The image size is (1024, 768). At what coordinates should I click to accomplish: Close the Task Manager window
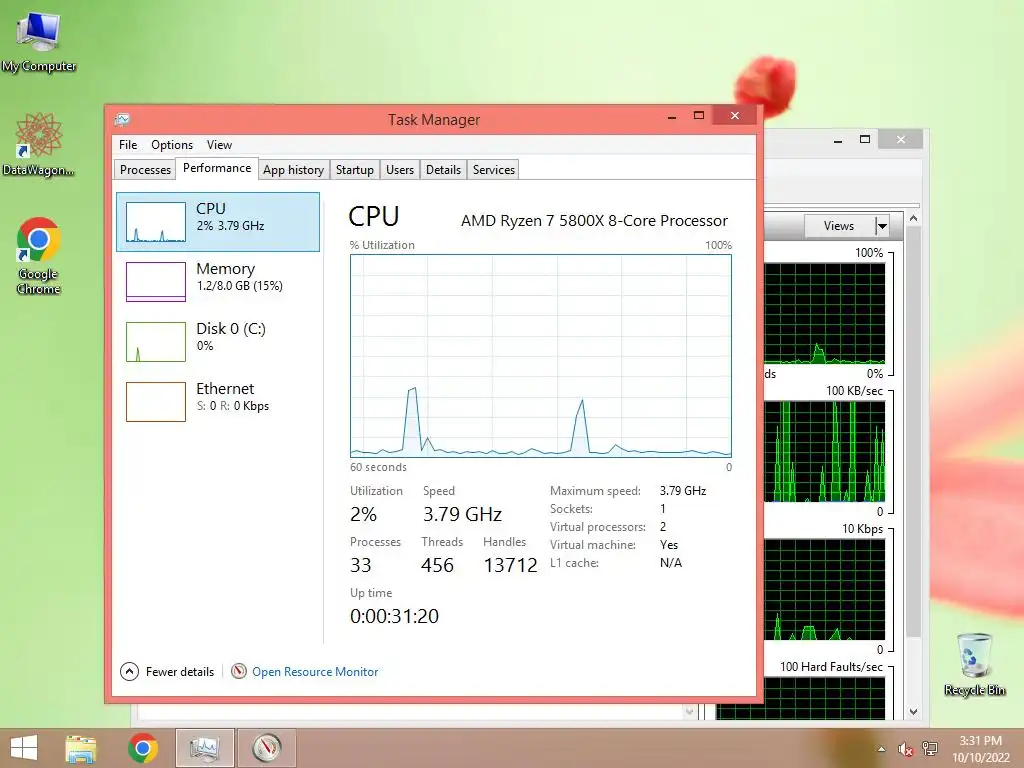(x=735, y=116)
